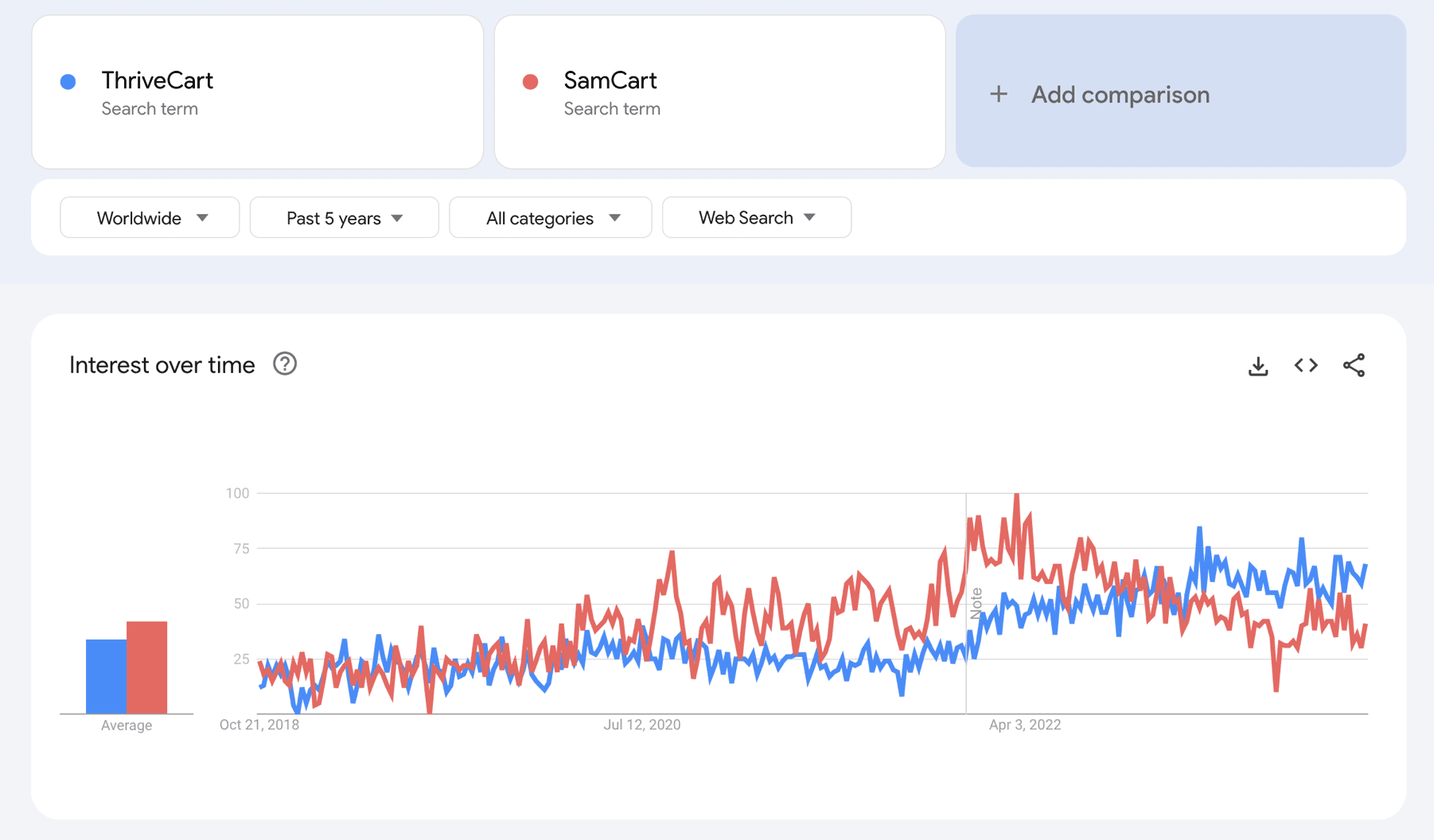Click the 25 y-axis value label
Screen dimensions: 1434x840
[x=241, y=659]
